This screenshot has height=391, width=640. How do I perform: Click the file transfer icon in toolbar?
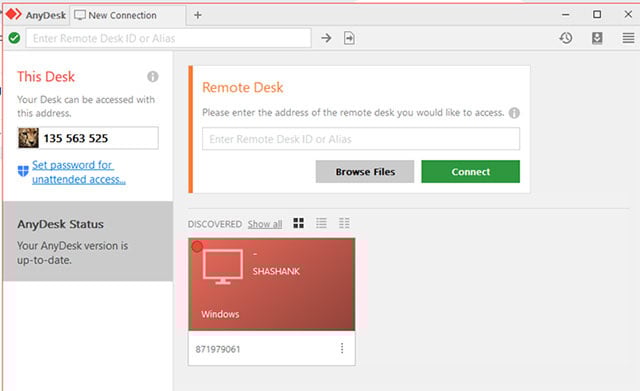coord(349,38)
